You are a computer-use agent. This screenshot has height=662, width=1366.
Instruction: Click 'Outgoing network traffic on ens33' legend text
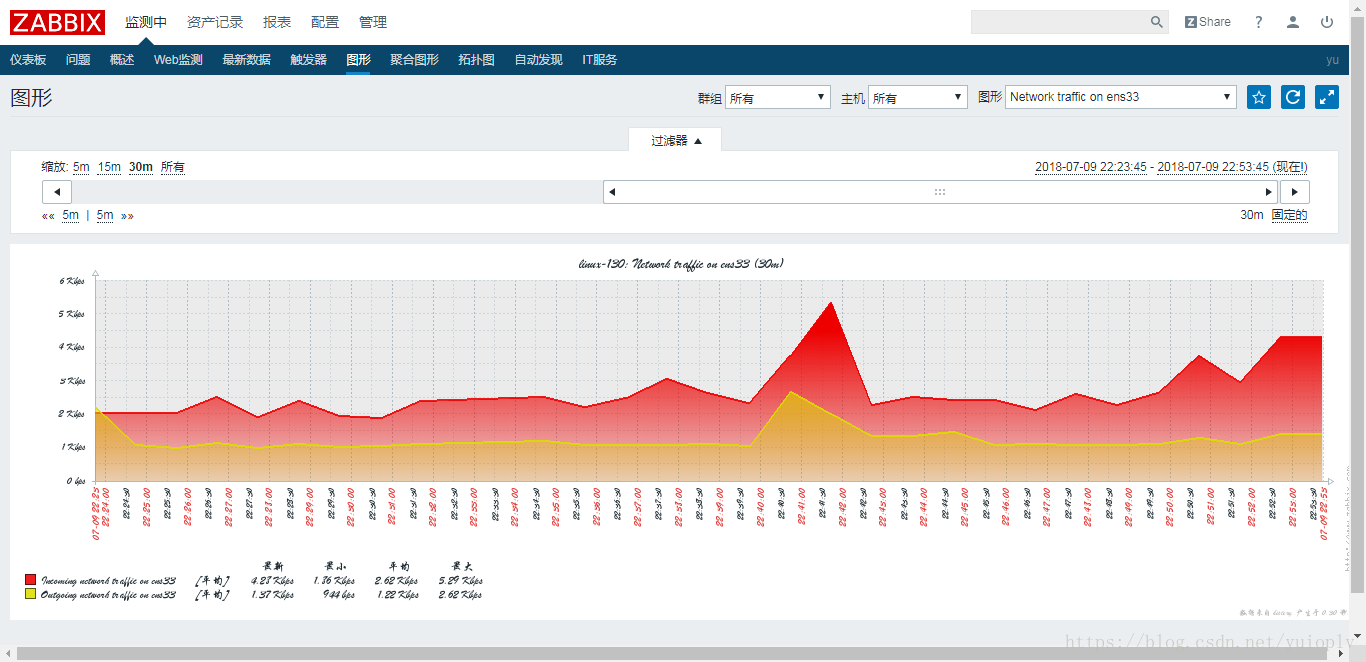[x=109, y=594]
